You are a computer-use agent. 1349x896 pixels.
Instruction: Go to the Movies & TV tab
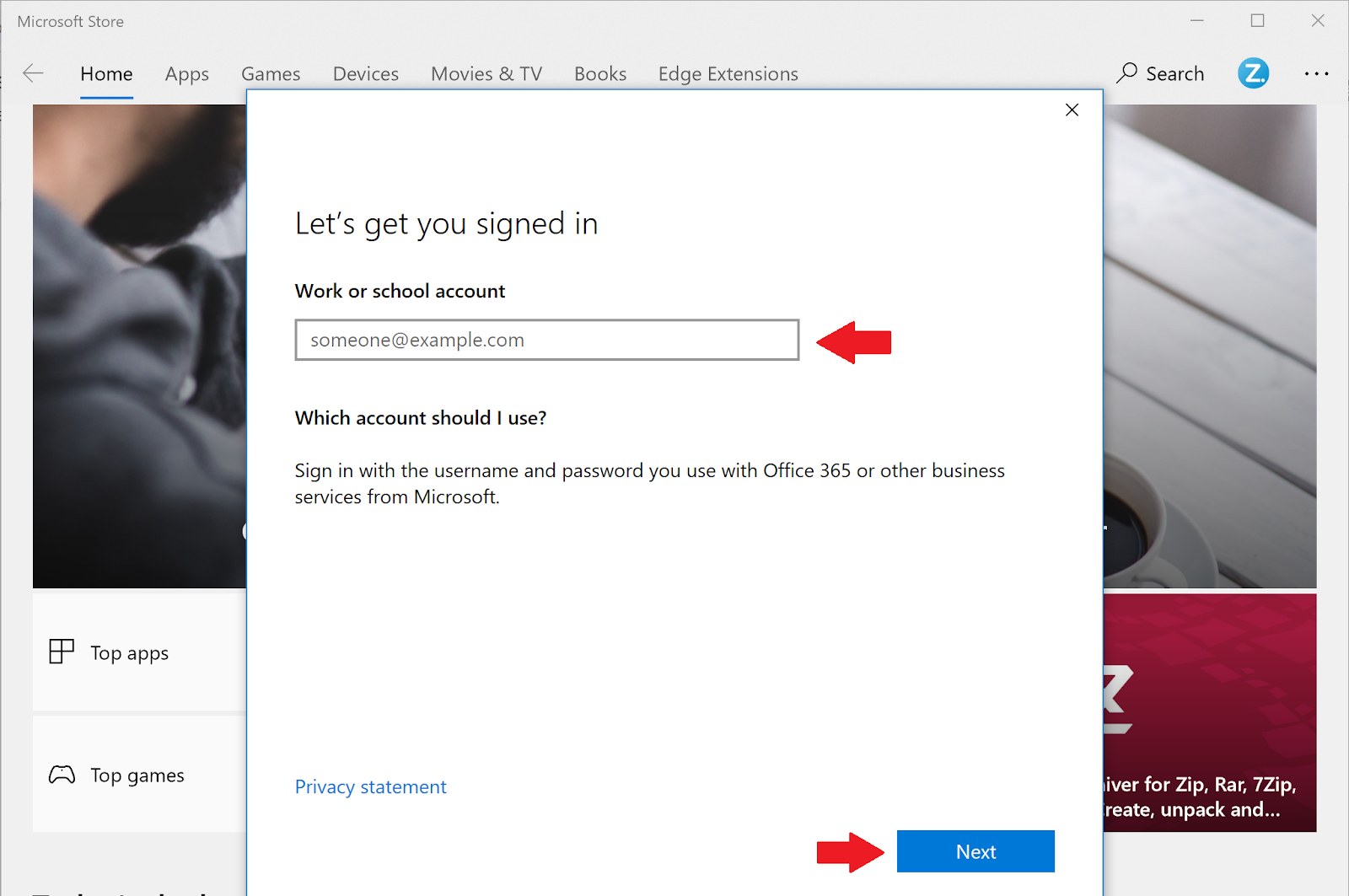click(486, 74)
